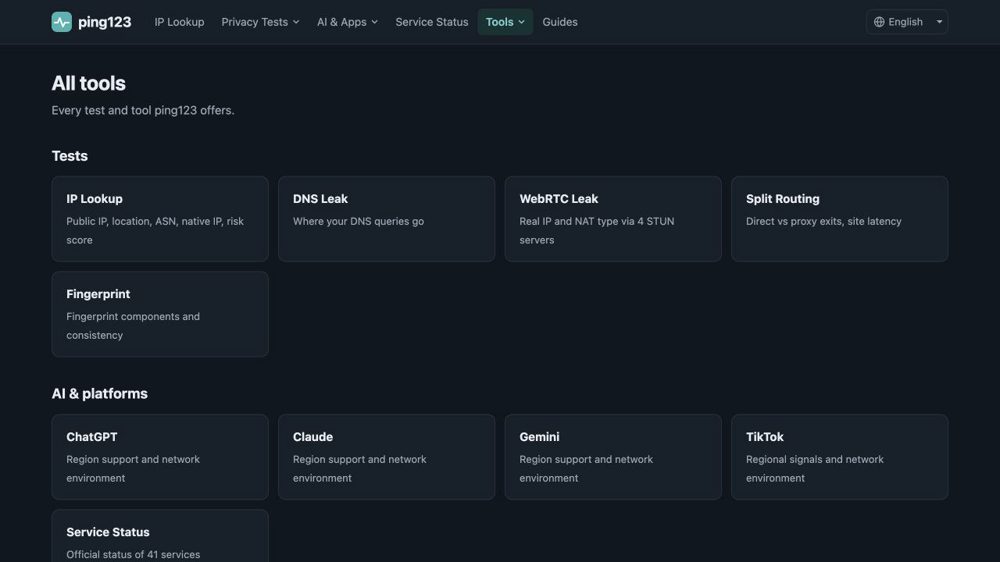The image size is (1000, 562).
Task: Open the DNS Leak test card
Action: point(386,219)
